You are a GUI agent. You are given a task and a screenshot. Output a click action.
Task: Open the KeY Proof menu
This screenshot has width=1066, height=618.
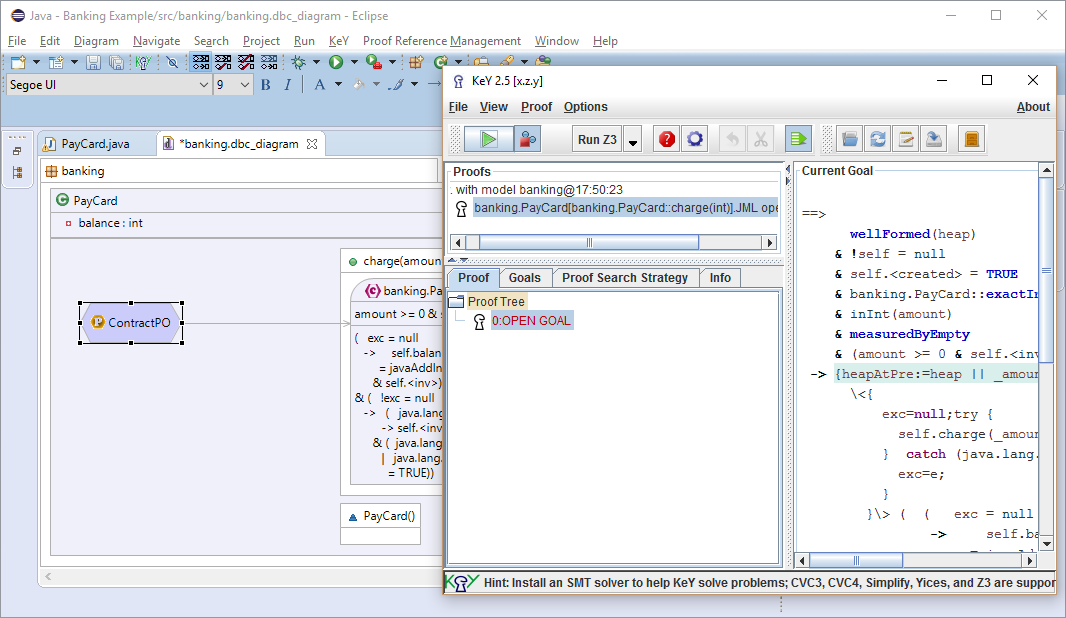(536, 107)
